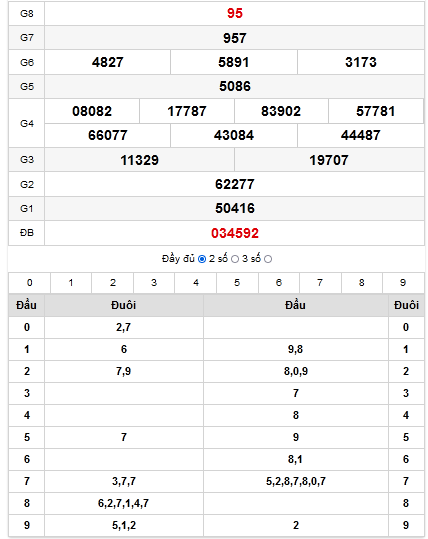This screenshot has height=539, width=428.
Task: Click the G1 row label
Action: pyautogui.click(x=27, y=209)
